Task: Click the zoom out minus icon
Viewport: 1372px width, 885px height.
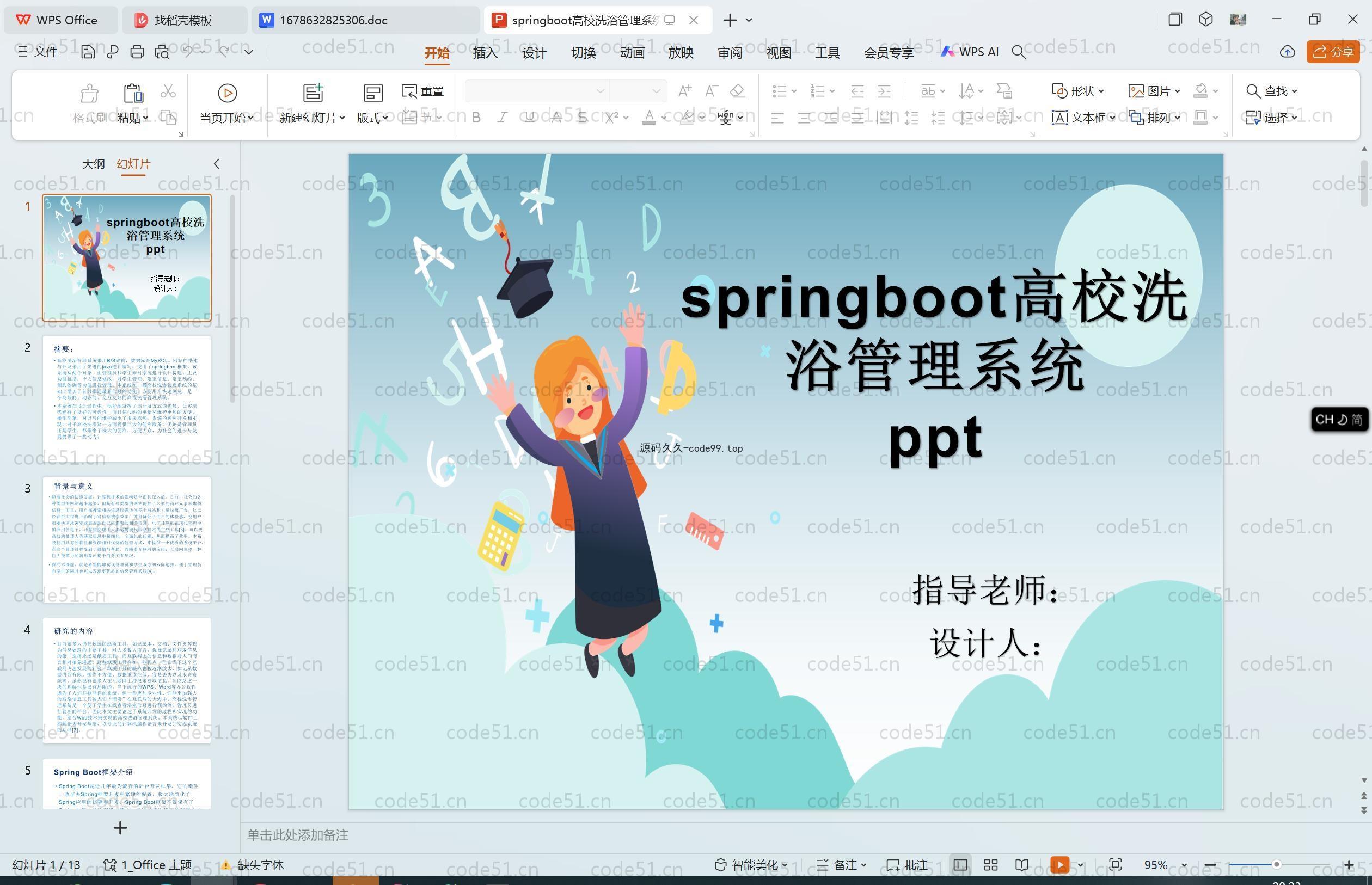Action: (x=1210, y=865)
